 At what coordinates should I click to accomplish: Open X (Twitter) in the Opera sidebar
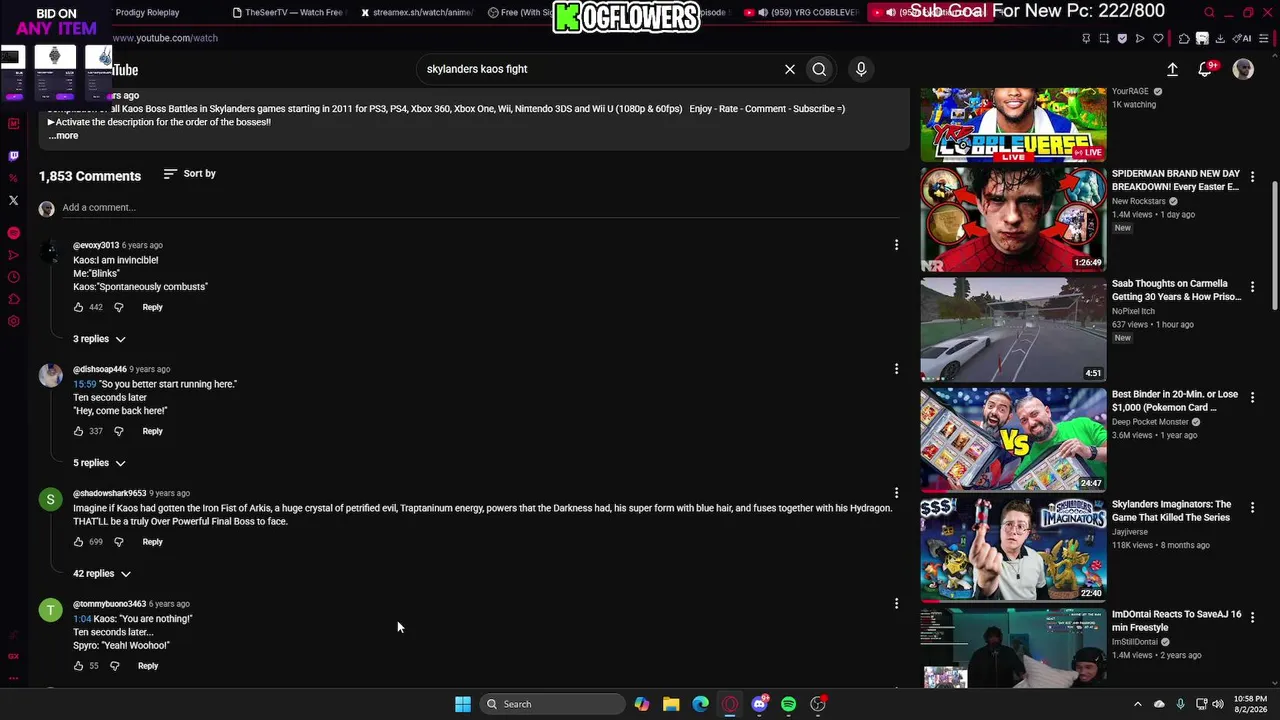click(13, 200)
